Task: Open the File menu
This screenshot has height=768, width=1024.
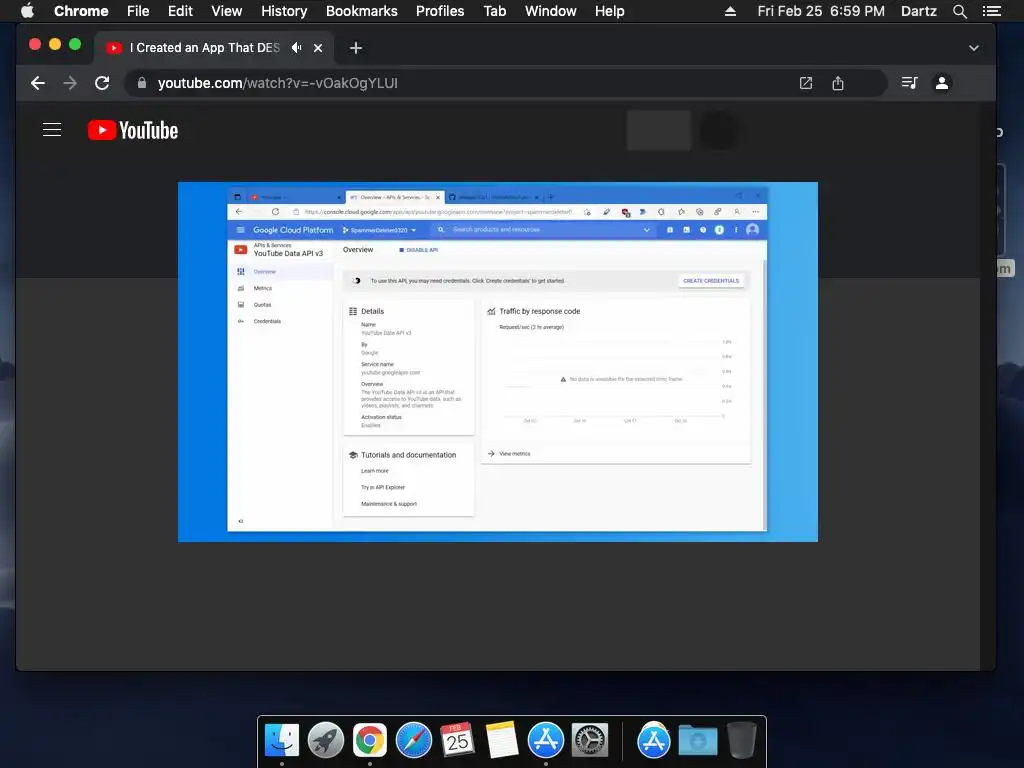Action: (138, 11)
